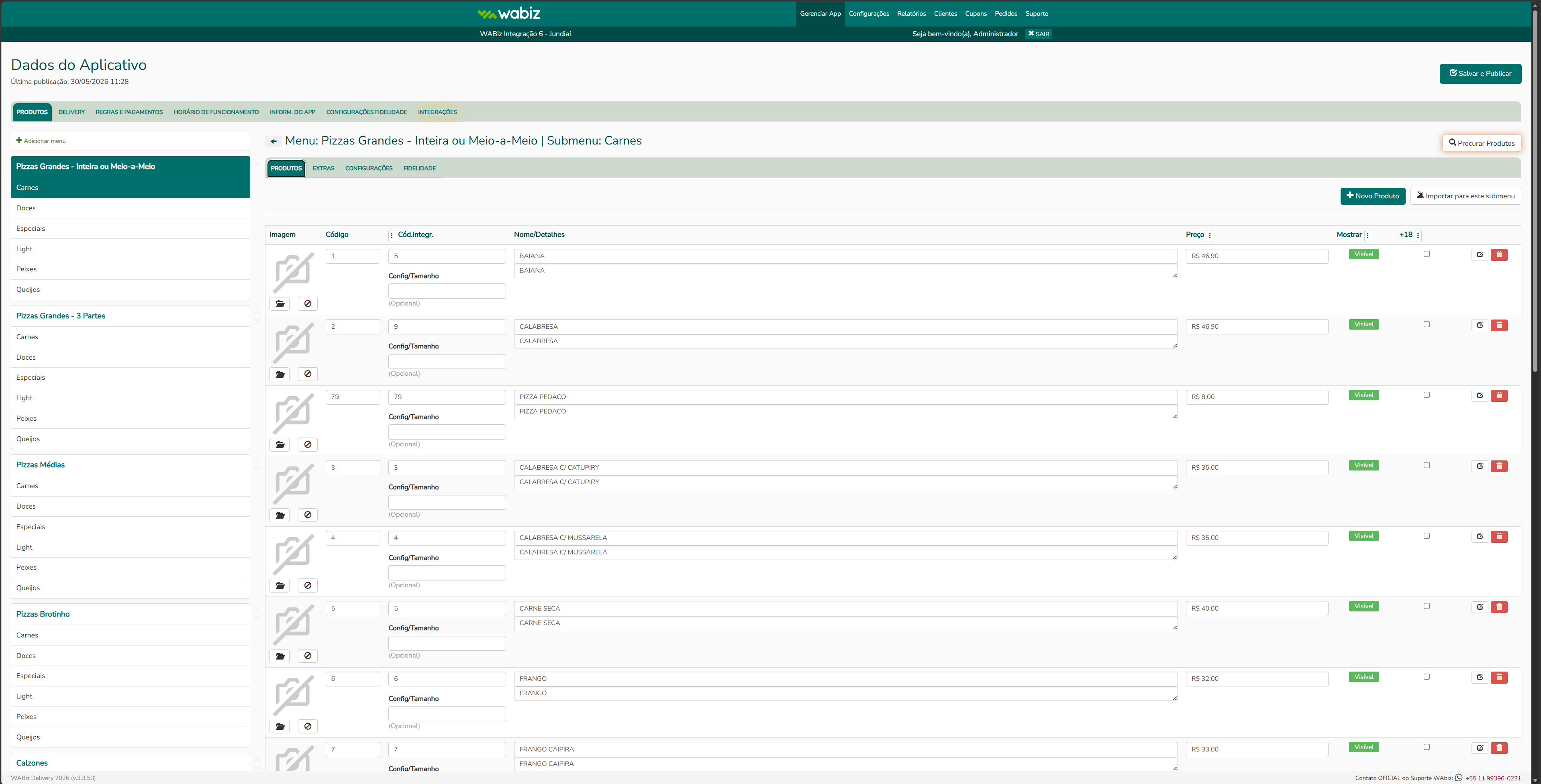Image resolution: width=1541 pixels, height=784 pixels.
Task: Edit the PIZZA PEDACO product
Action: click(x=1480, y=396)
